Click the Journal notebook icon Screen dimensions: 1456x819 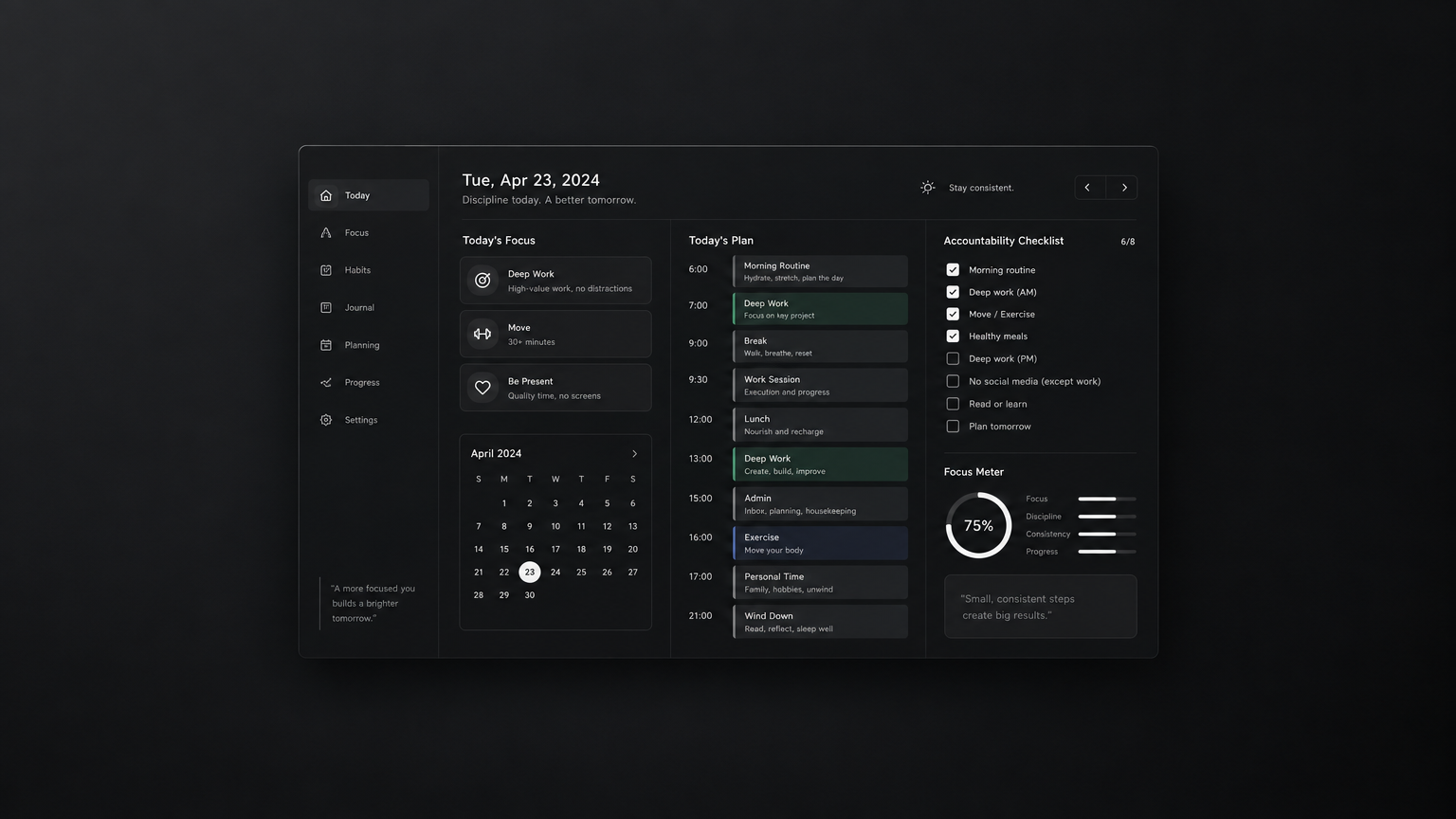coord(326,307)
